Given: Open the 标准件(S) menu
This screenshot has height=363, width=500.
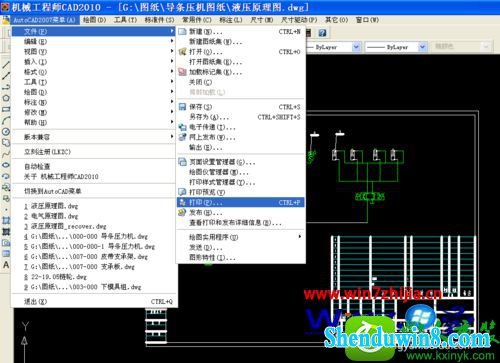Looking at the screenshot, I should pos(159,20).
